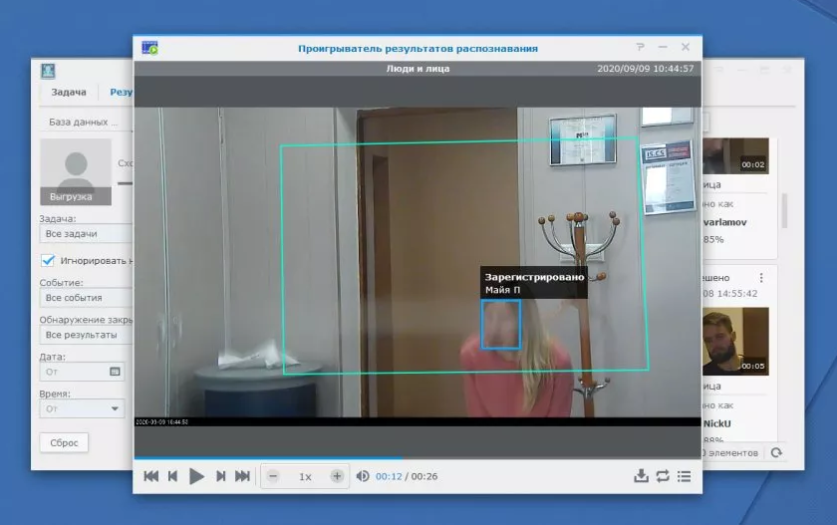Toggle loop playback icon
The height and width of the screenshot is (525, 837).
coord(662,476)
